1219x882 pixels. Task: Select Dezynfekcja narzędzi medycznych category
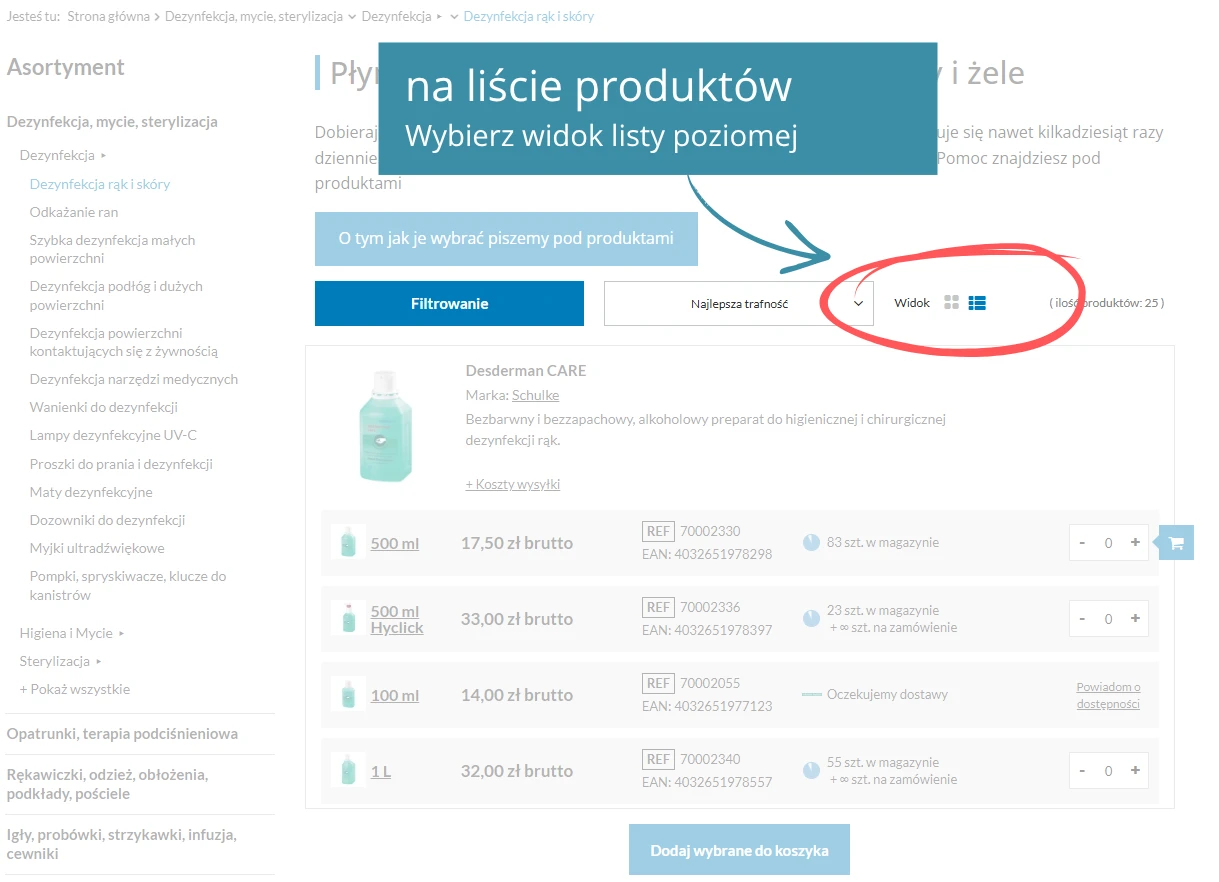click(x=134, y=379)
